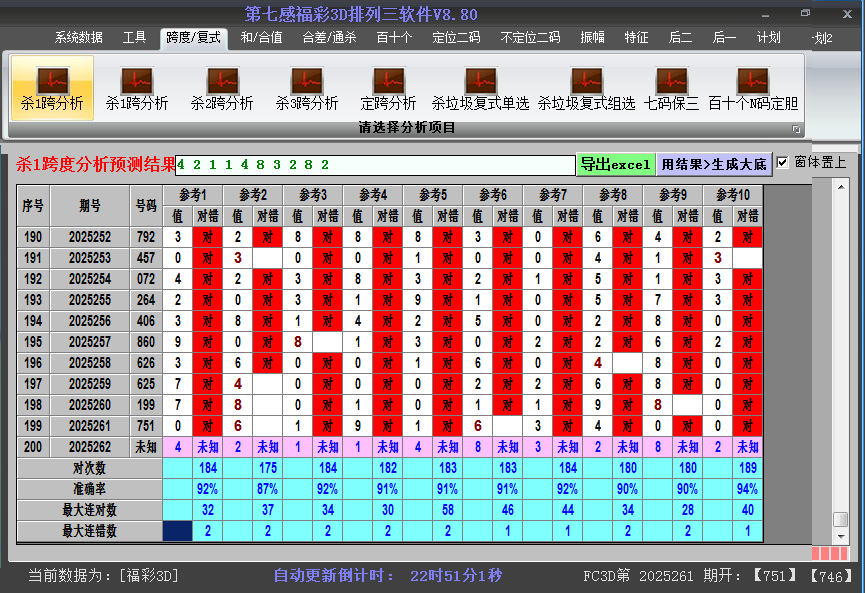865x593 pixels.
Task: Click the highlighted 杀1跨分析 icon
Action: [52, 89]
